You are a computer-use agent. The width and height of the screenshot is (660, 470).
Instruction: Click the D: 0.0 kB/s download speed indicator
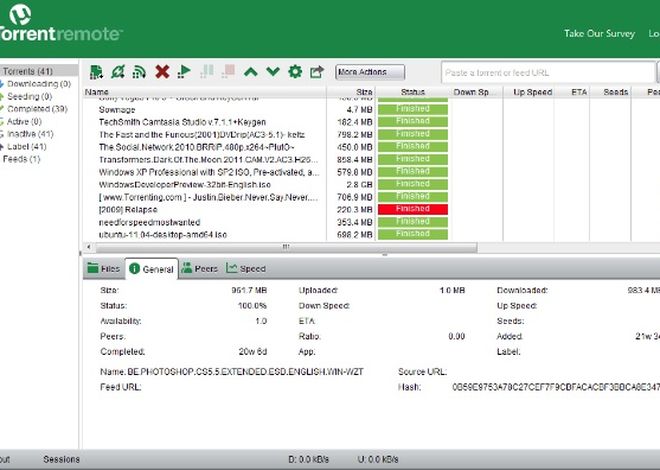point(309,459)
